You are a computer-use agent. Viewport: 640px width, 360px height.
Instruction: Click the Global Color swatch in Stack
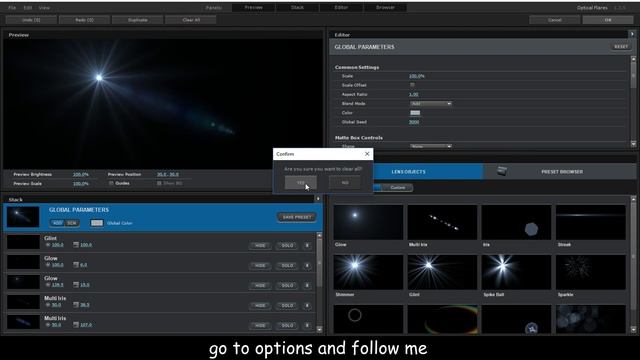(x=97, y=223)
